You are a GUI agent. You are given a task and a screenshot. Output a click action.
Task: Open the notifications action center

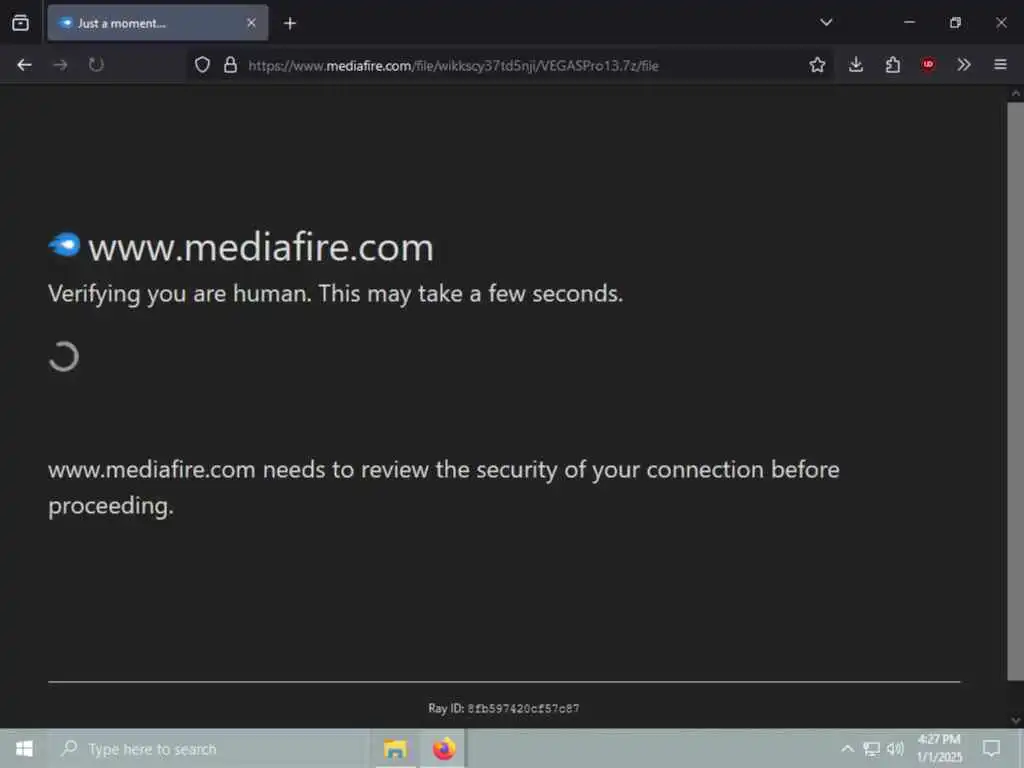click(x=991, y=749)
